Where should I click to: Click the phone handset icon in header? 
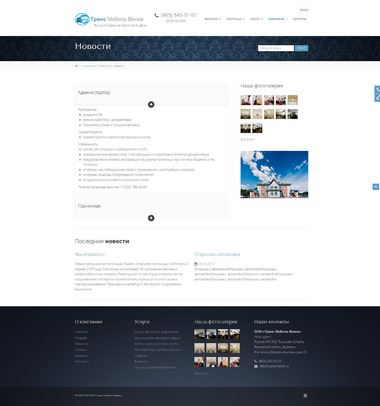tap(156, 15)
